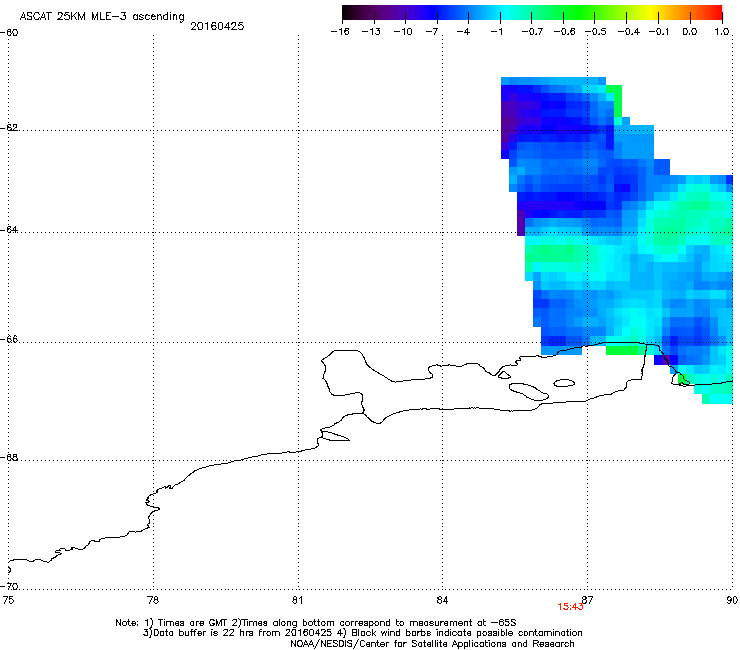Click latitude label -70
Viewport: 740px width, 650px height.
pos(9,587)
